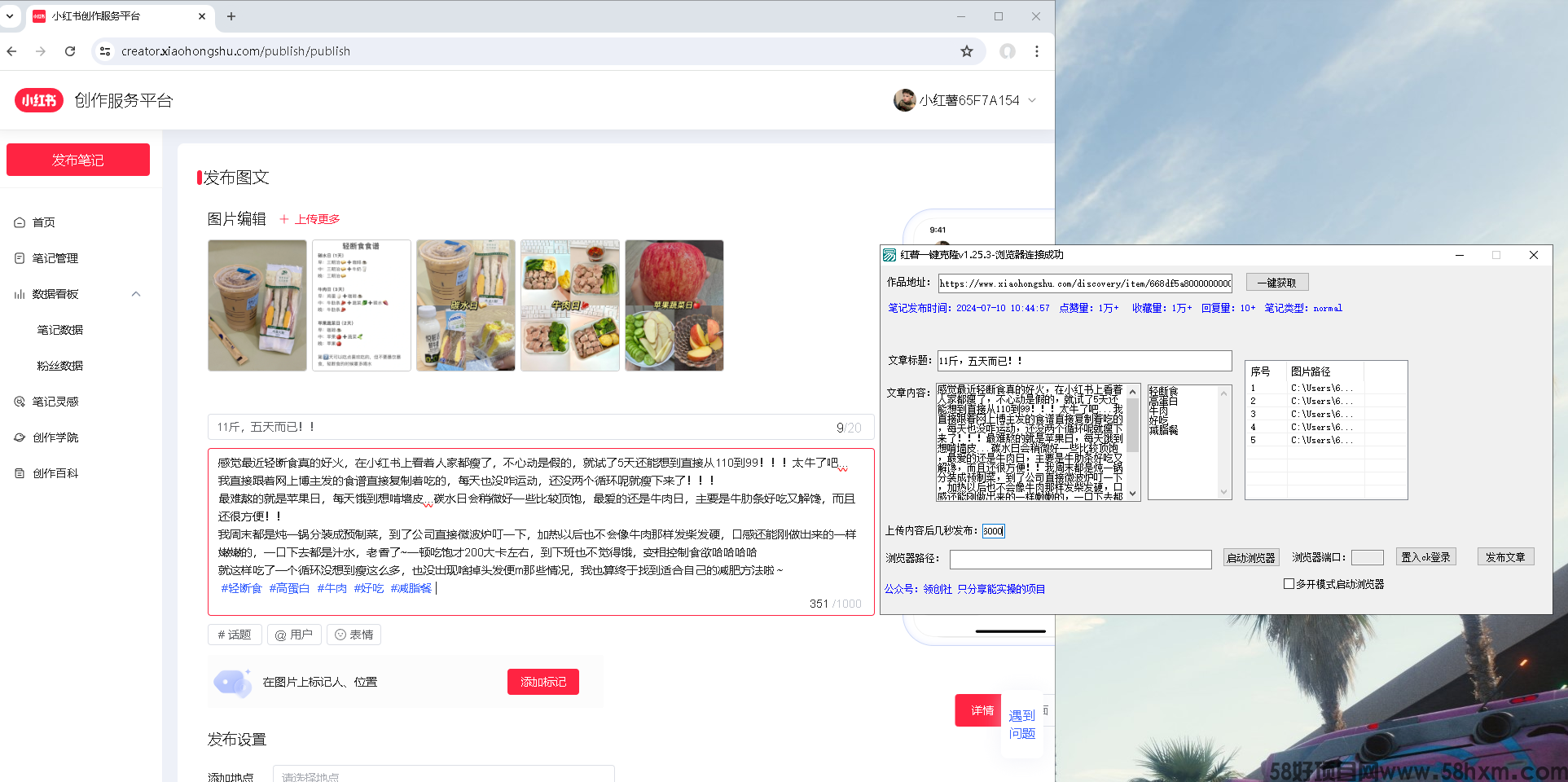Click the tag list box containing 轻断食

pyautogui.click(x=1189, y=442)
